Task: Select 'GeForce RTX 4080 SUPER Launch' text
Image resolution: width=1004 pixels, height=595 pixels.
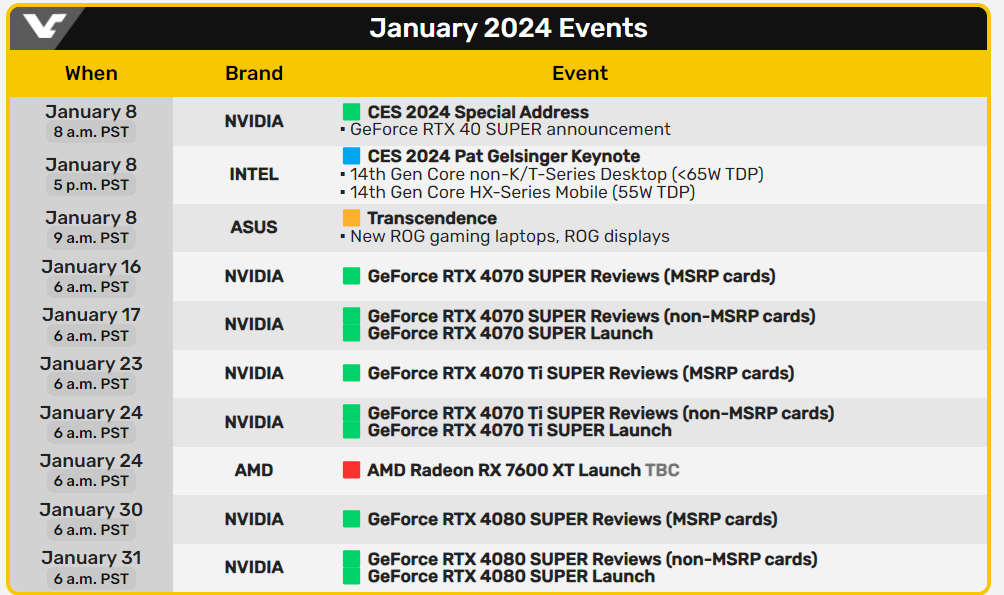Action: 511,576
